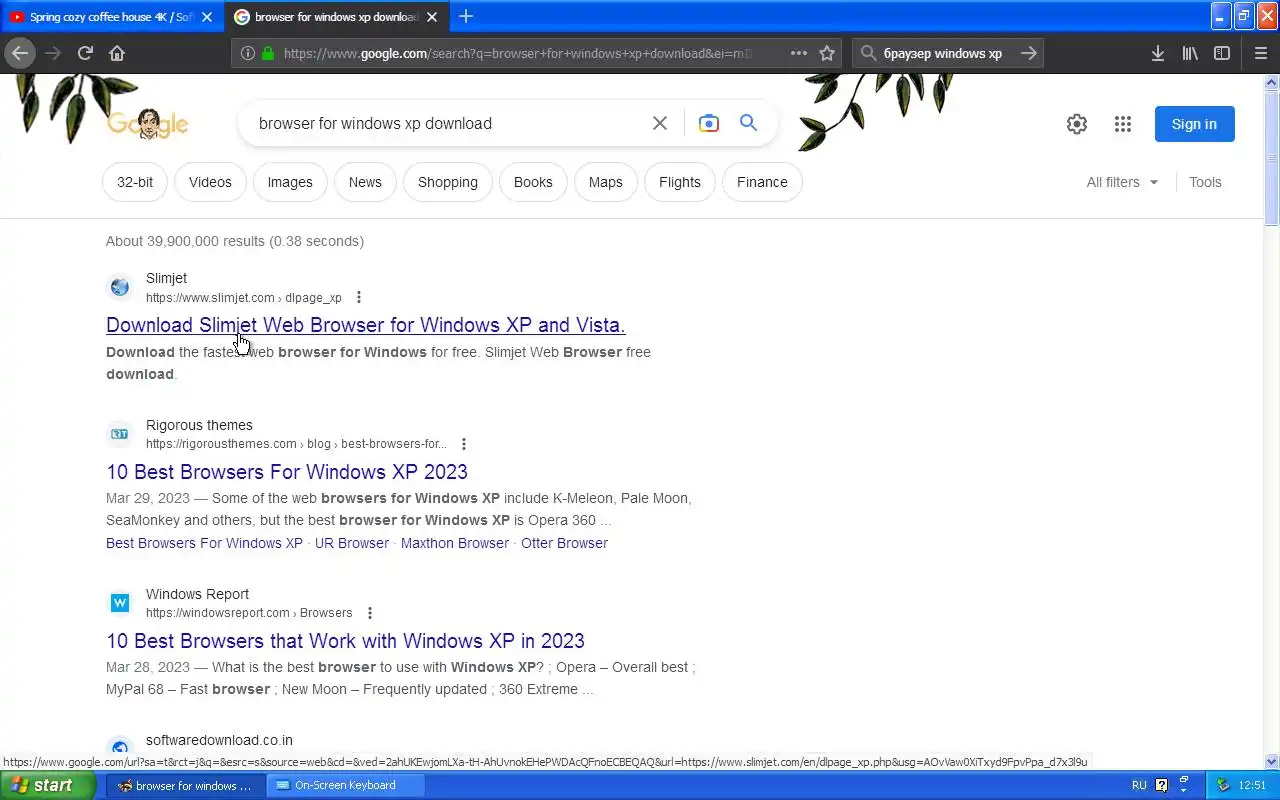Open Google quick settings gear

click(x=1077, y=124)
